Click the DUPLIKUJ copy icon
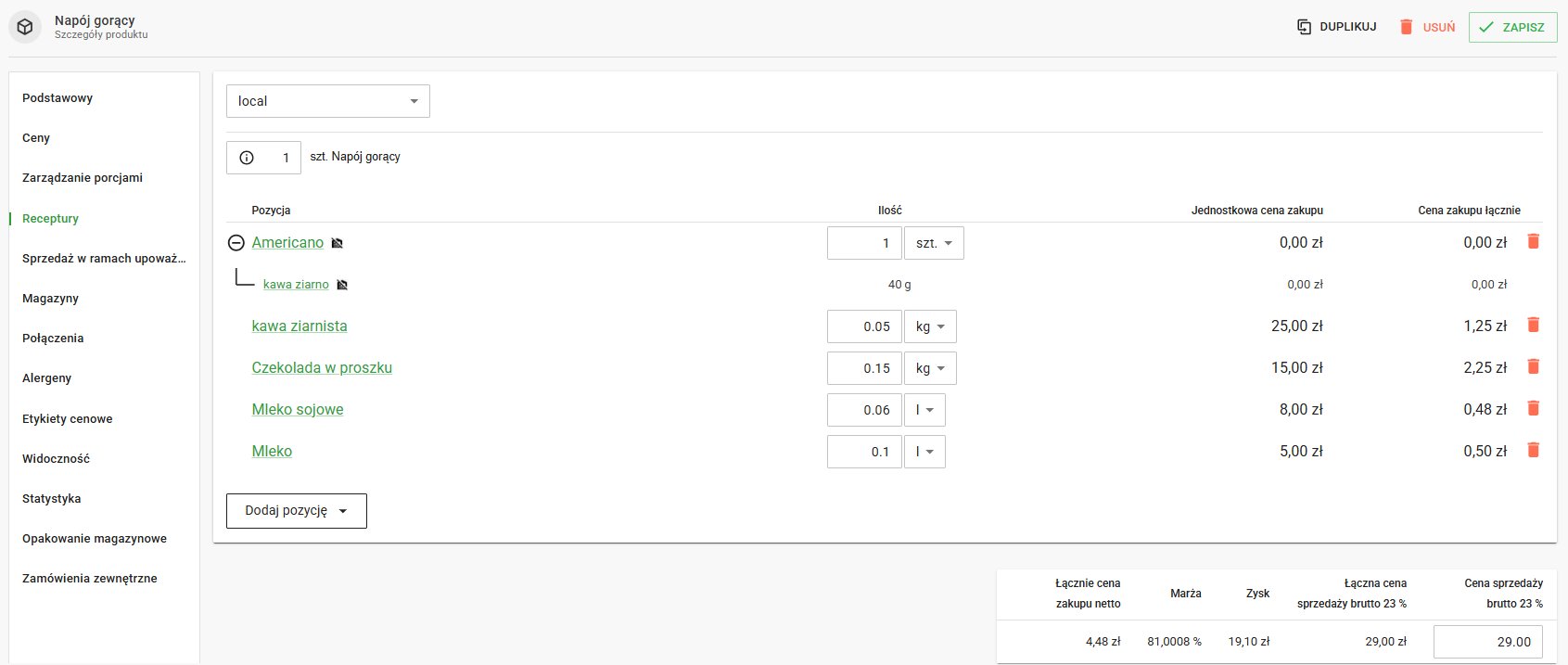Screen dimensions: 1568x665 point(1304,27)
